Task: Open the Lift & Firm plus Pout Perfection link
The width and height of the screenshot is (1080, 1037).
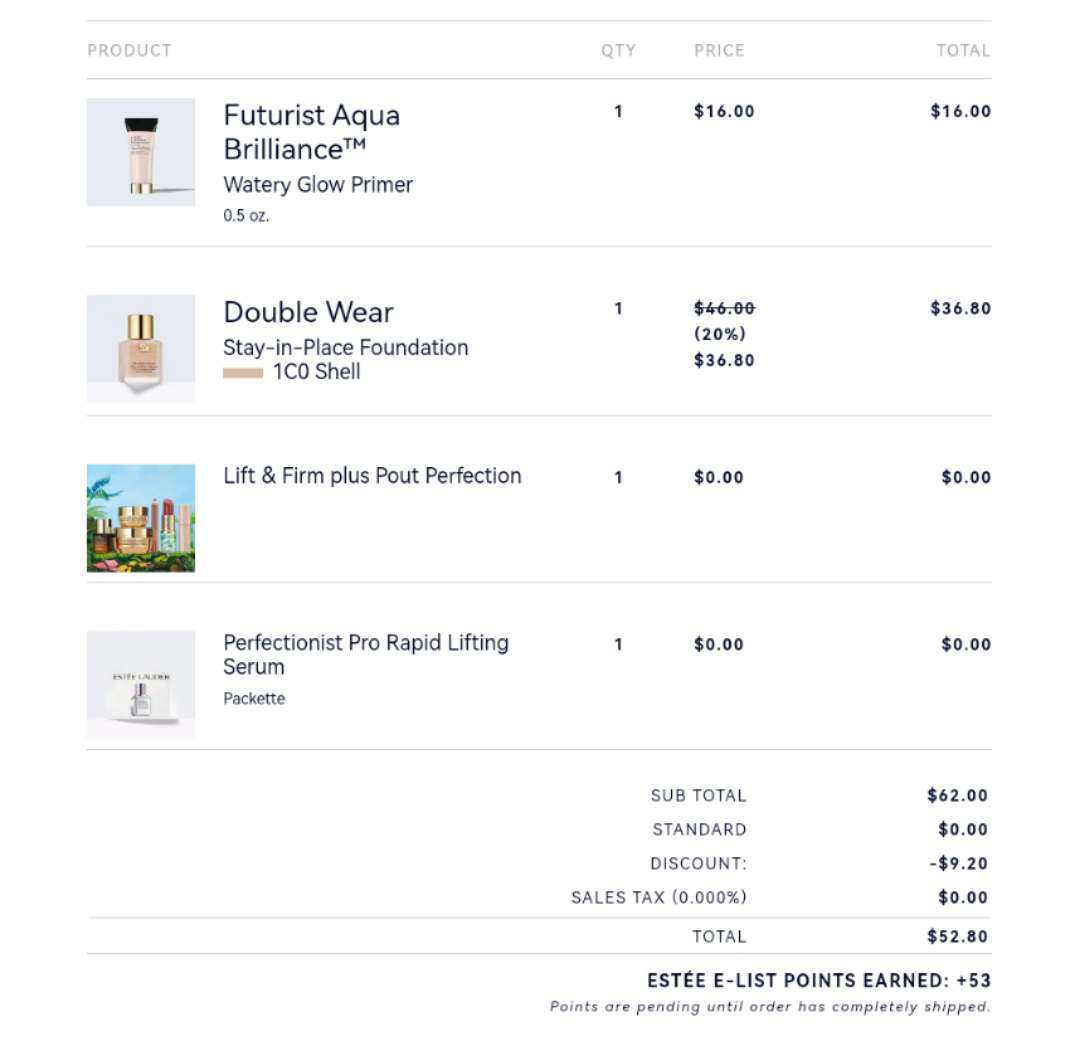Action: pyautogui.click(x=372, y=476)
